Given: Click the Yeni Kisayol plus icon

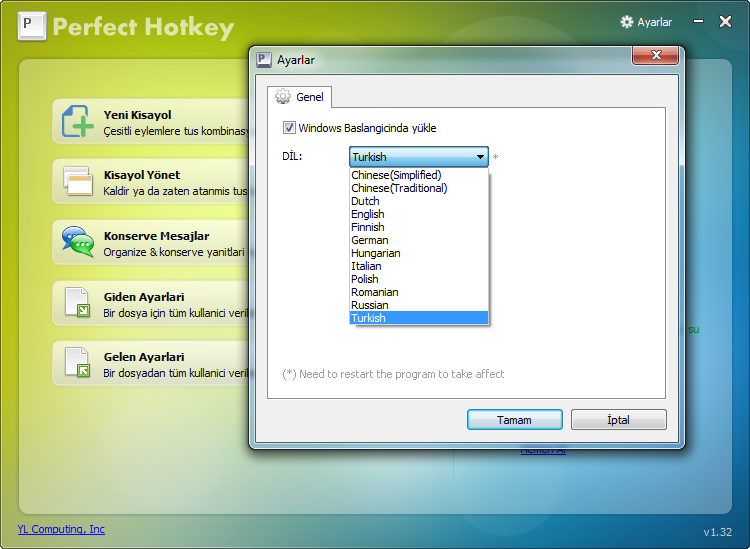Looking at the screenshot, I should point(78,121).
